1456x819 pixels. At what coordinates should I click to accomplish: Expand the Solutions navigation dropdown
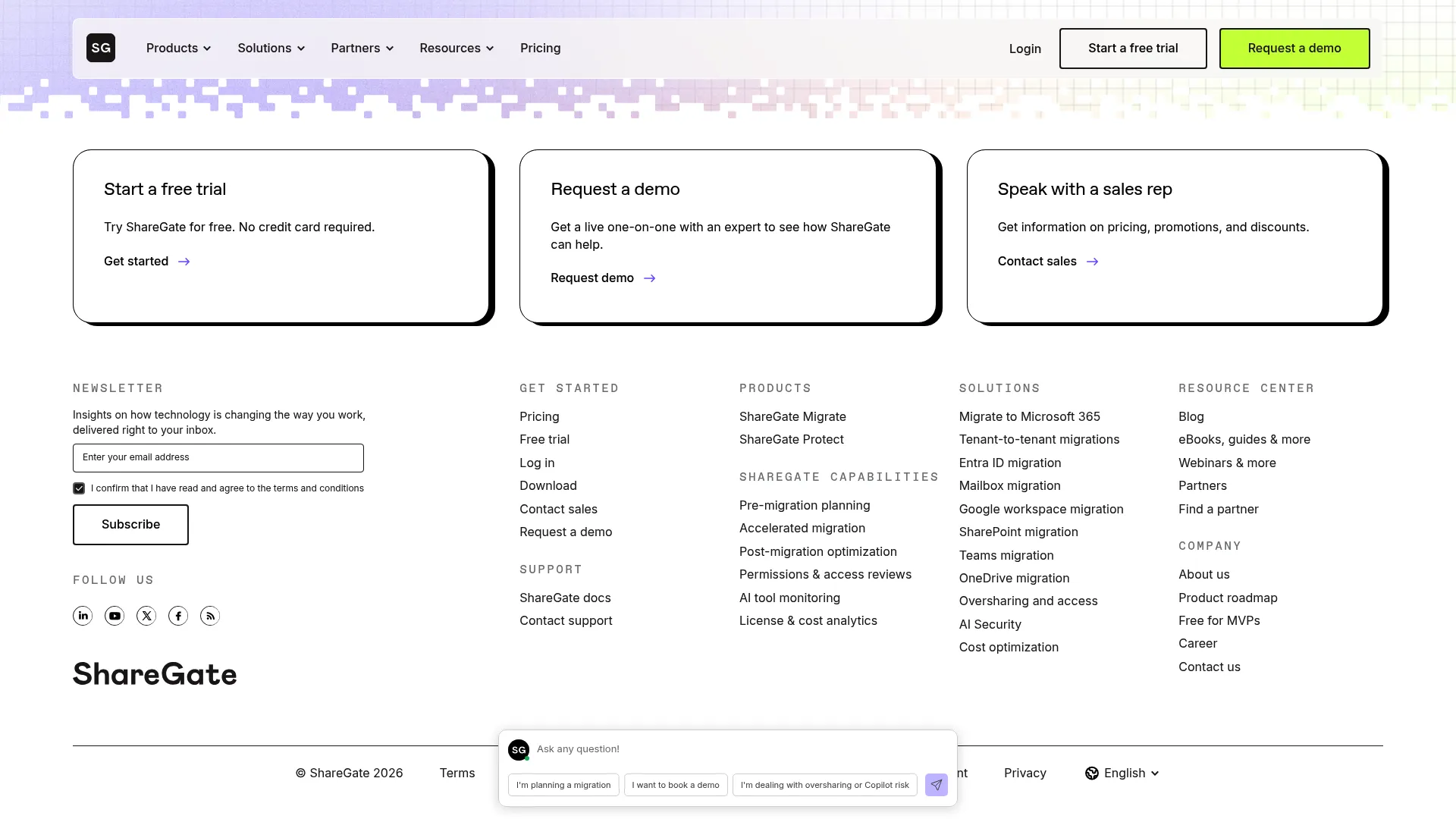click(271, 48)
